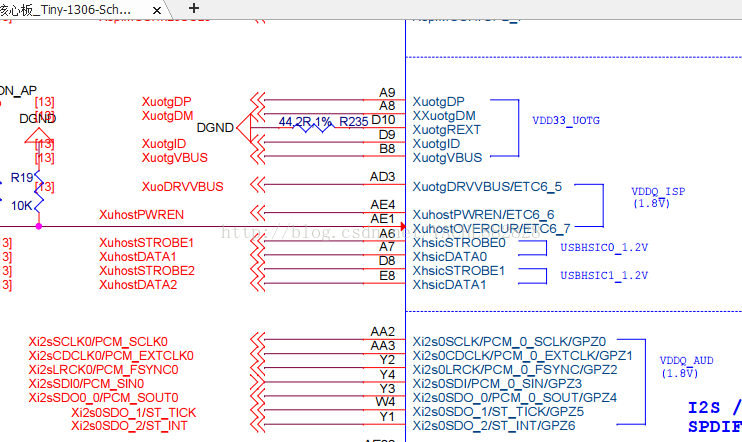
Task: Select pin number AA2
Action: coord(383,332)
